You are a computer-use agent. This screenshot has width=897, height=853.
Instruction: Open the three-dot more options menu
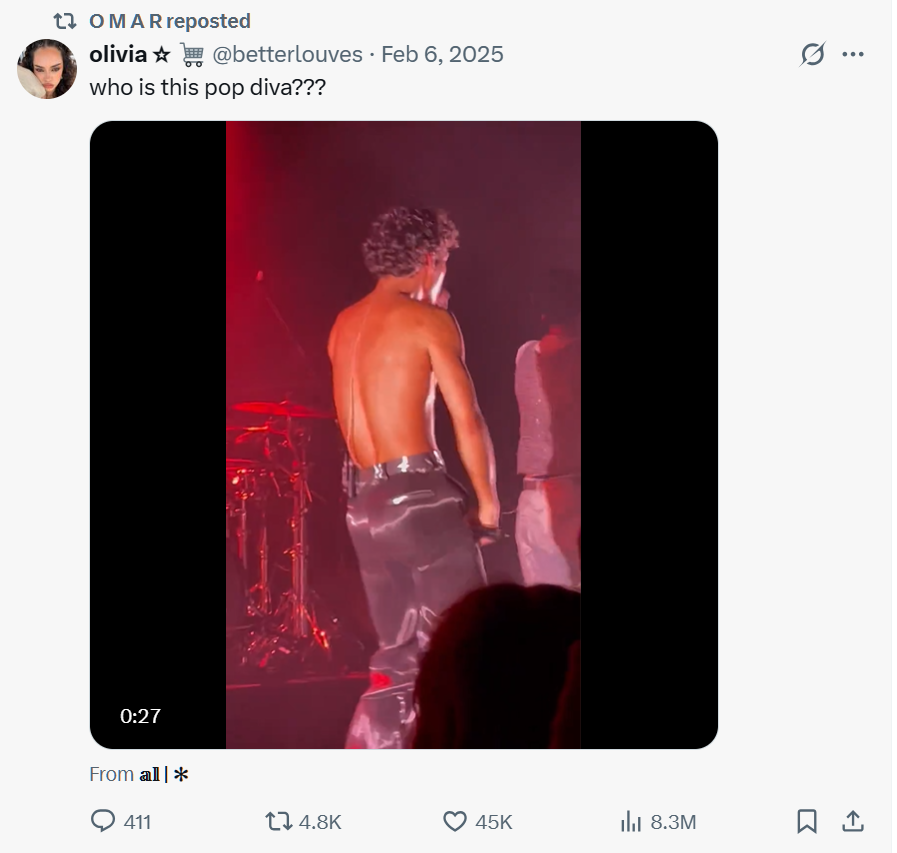click(x=853, y=54)
